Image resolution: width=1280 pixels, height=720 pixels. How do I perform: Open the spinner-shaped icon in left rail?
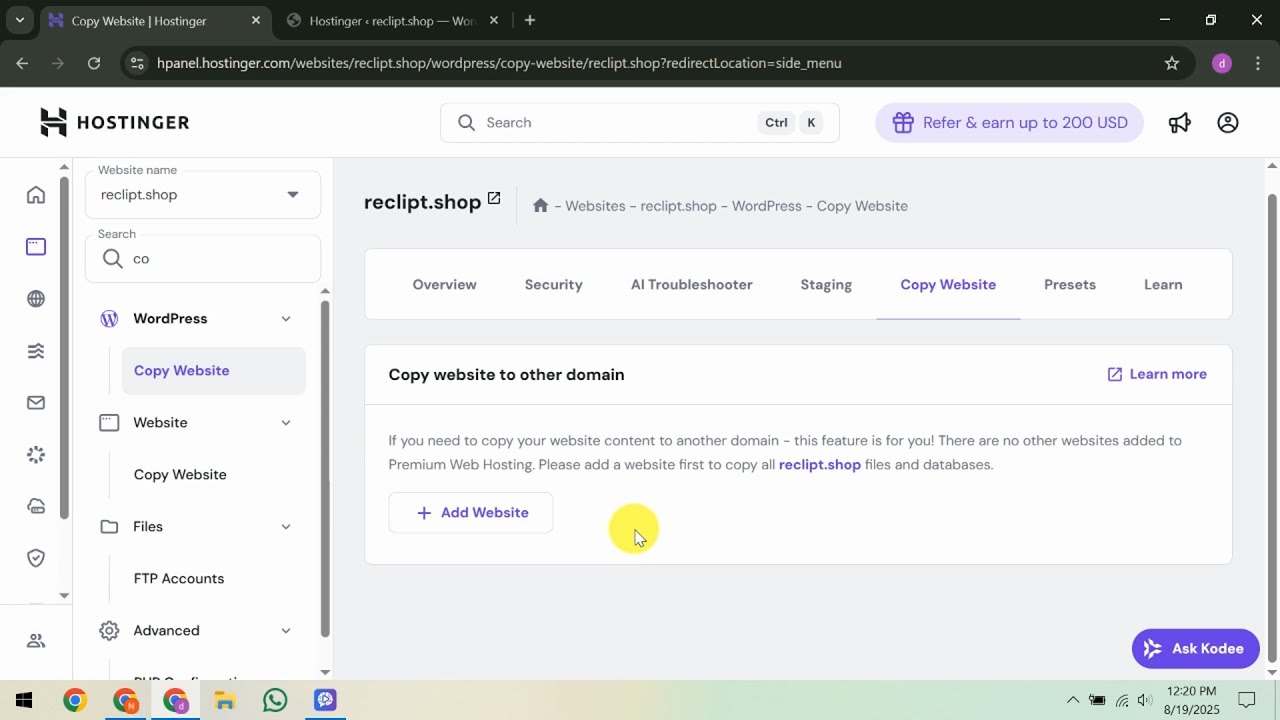click(x=36, y=455)
